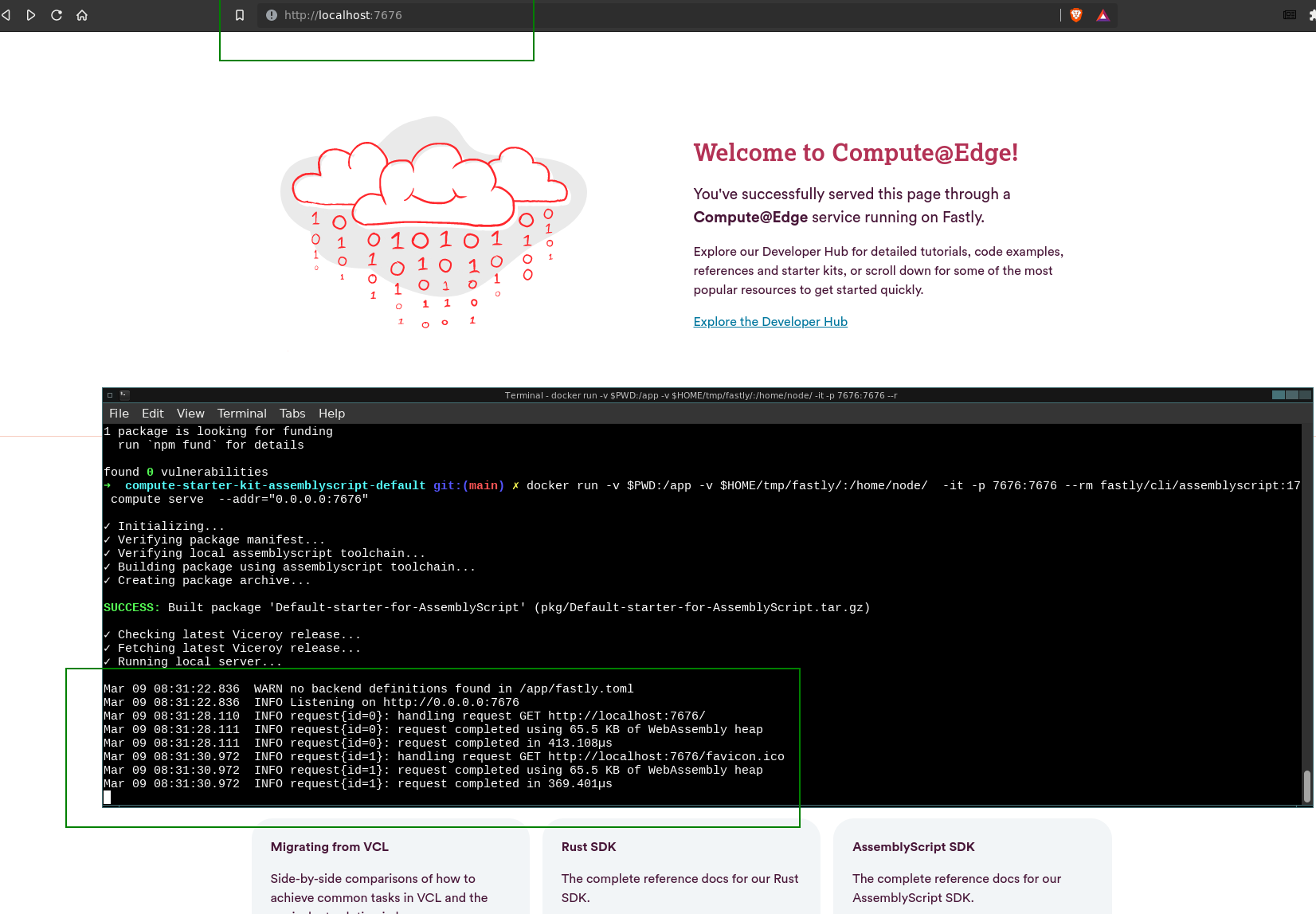Open AssemblyScript SDK card
The image size is (1316, 914).
[x=972, y=866]
